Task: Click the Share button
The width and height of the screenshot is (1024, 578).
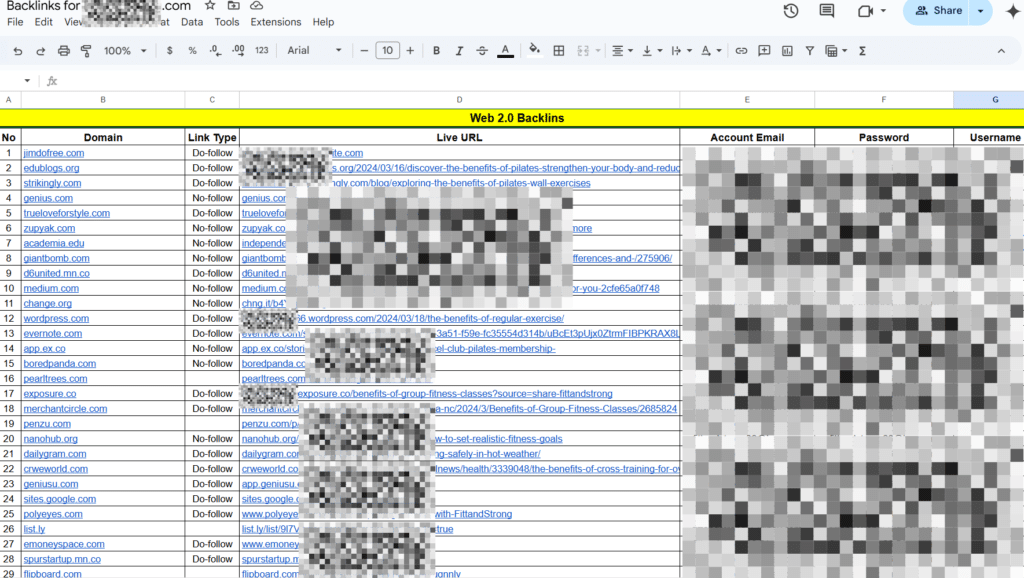Action: click(x=938, y=11)
